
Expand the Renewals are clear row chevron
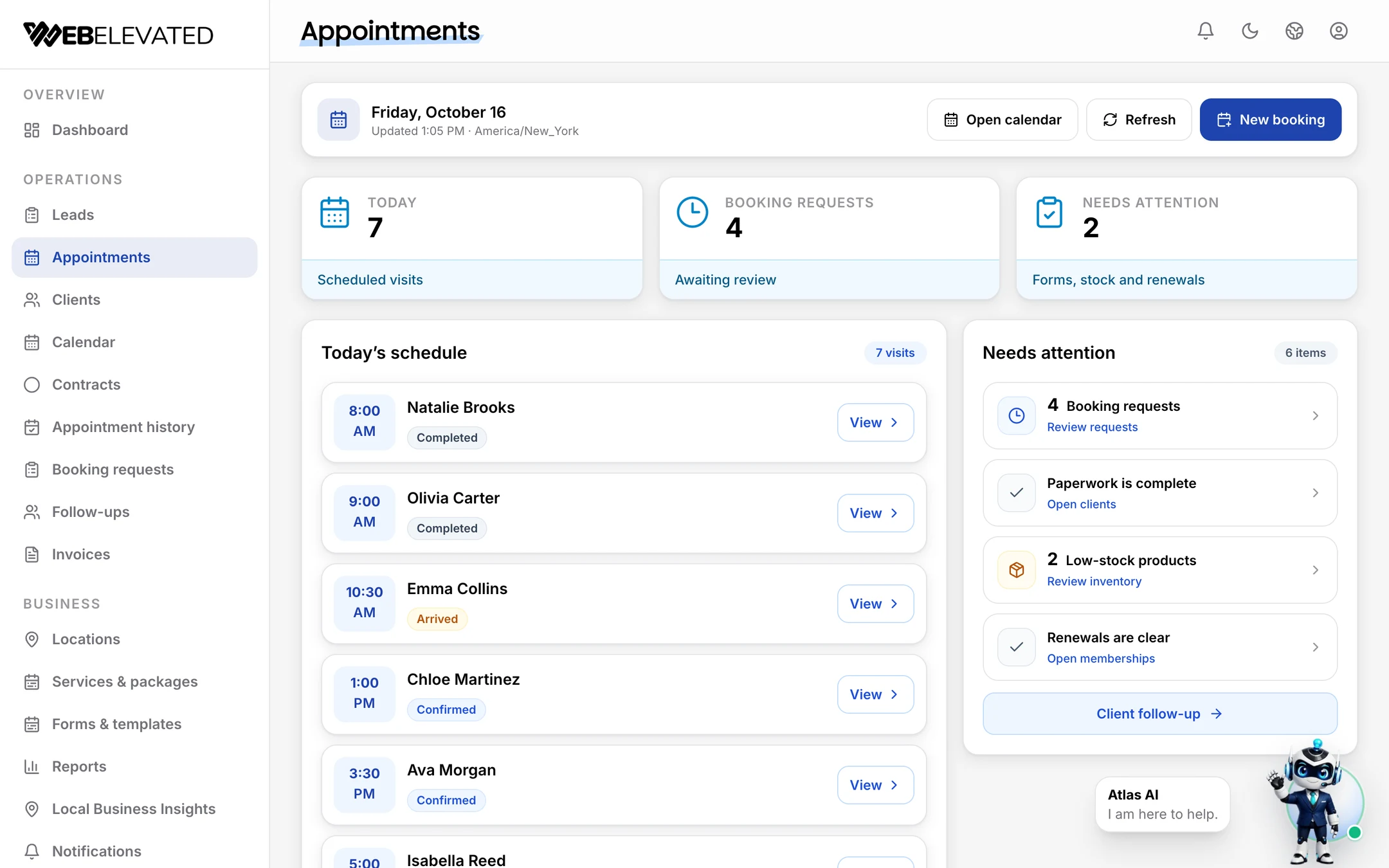point(1315,647)
